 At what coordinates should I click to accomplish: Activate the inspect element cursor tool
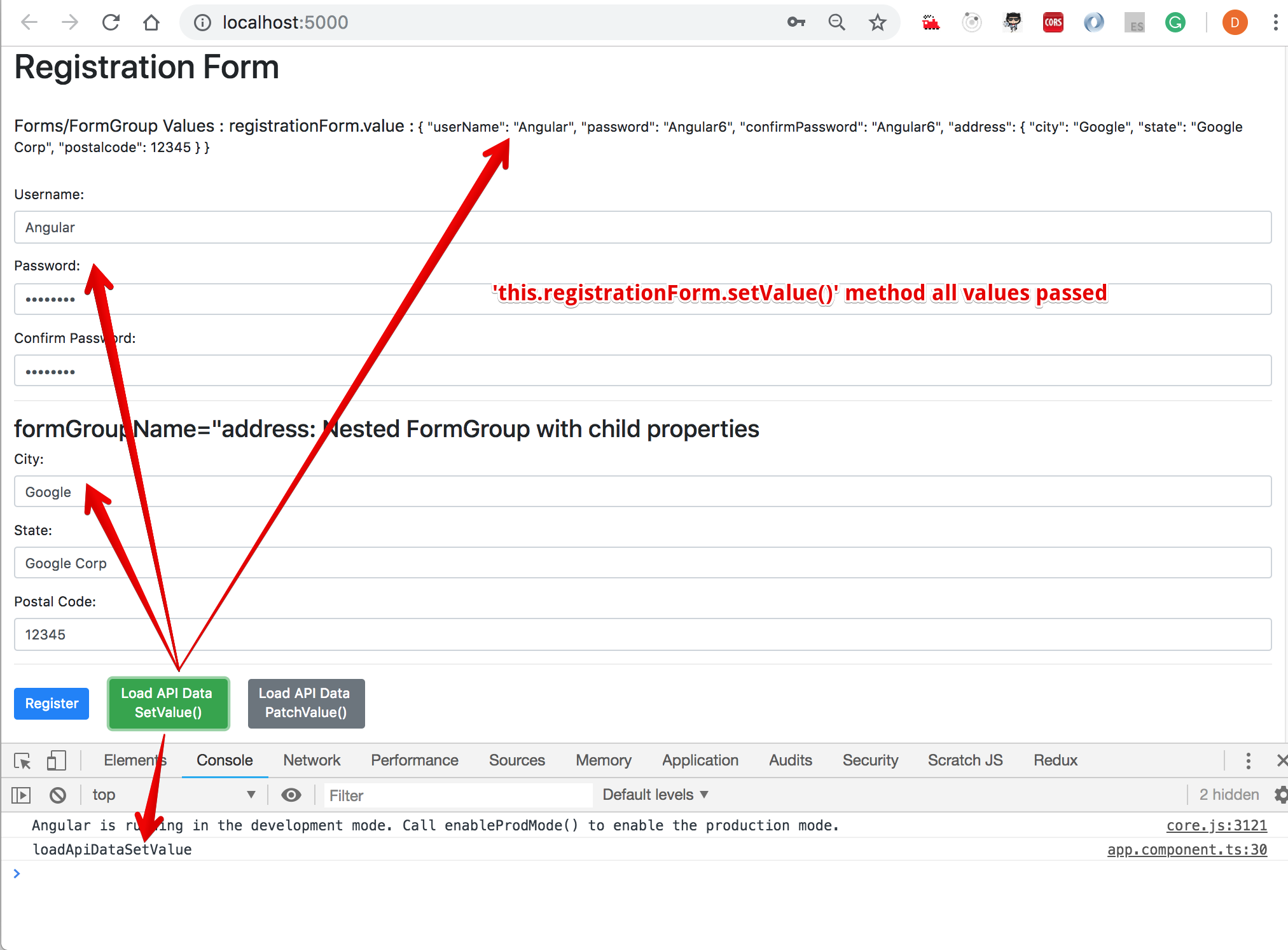pyautogui.click(x=23, y=760)
